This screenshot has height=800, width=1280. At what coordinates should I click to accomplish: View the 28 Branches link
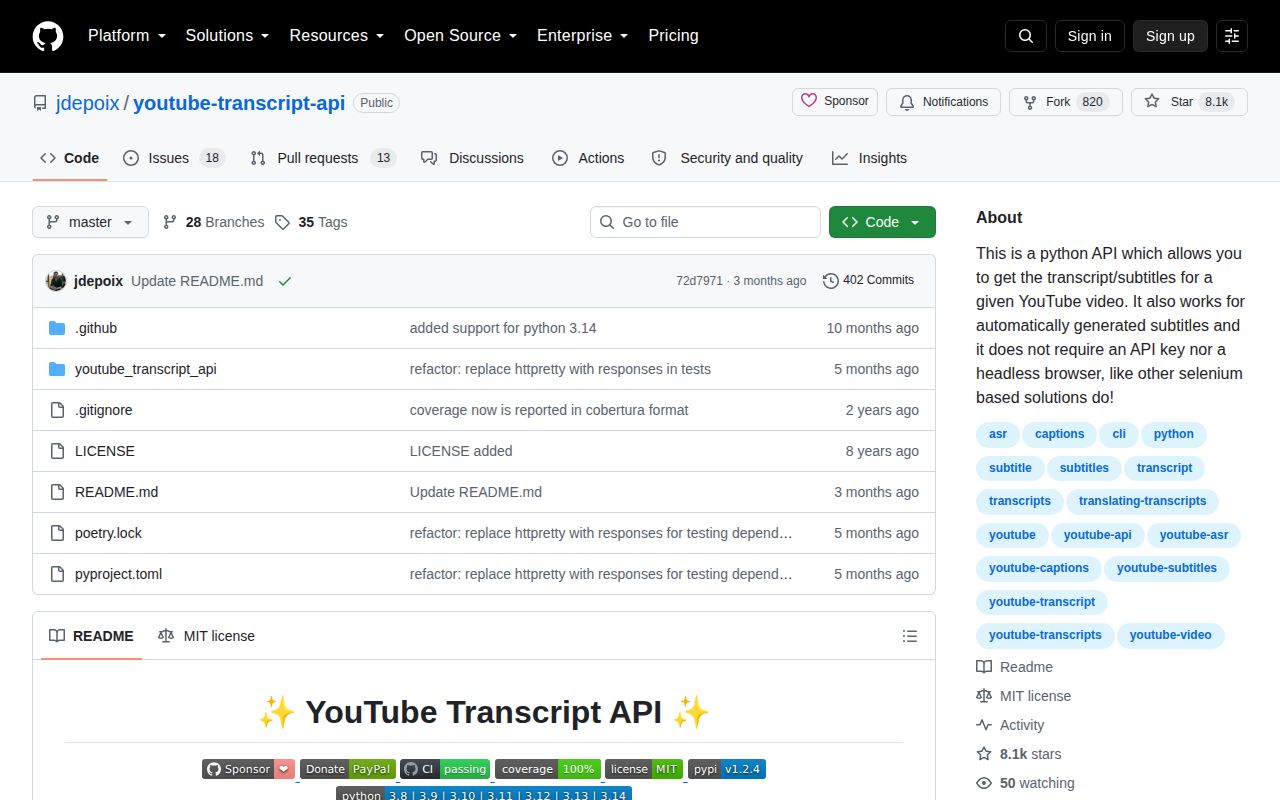tap(214, 222)
